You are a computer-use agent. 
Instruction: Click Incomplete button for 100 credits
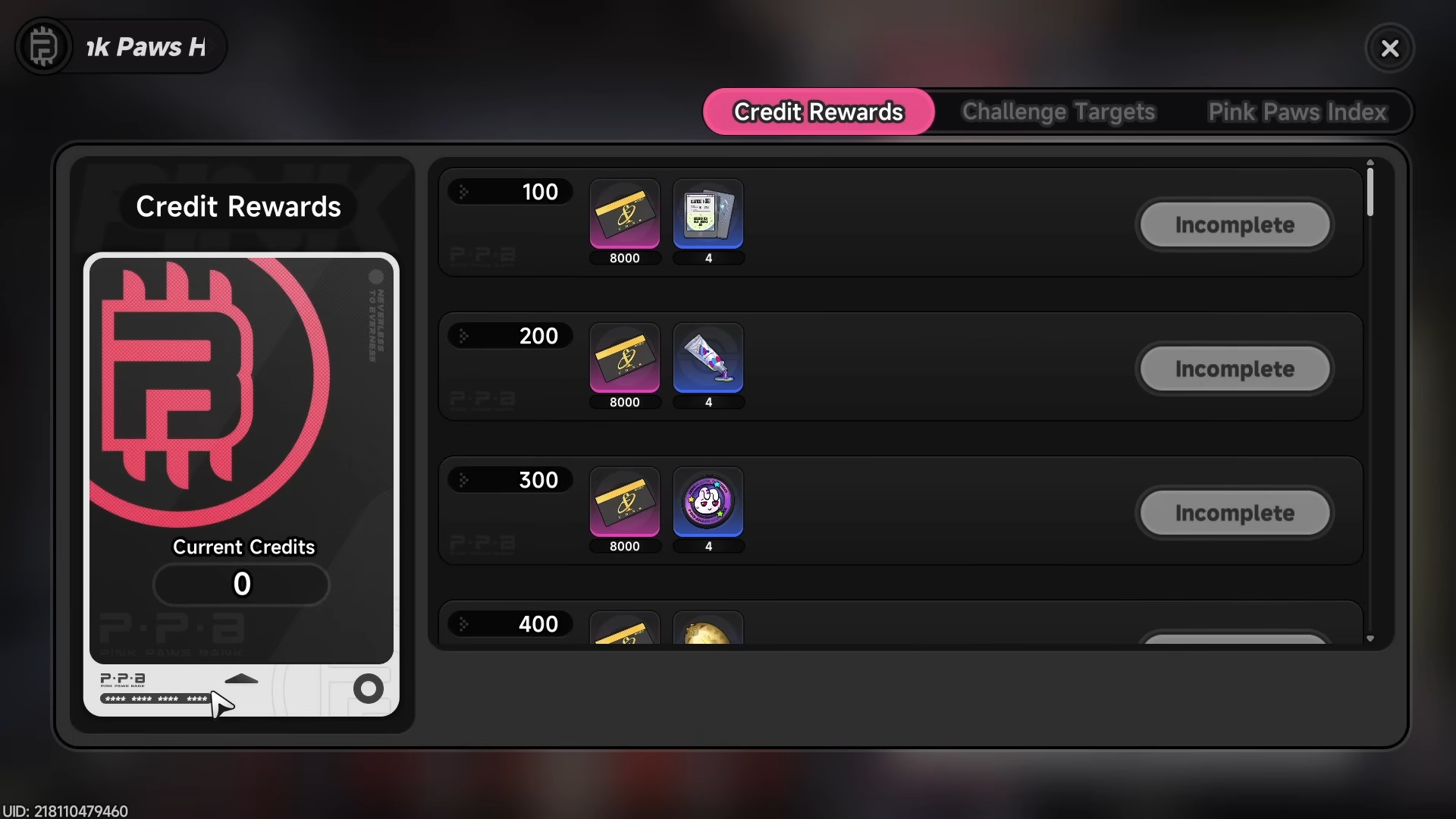(1235, 224)
